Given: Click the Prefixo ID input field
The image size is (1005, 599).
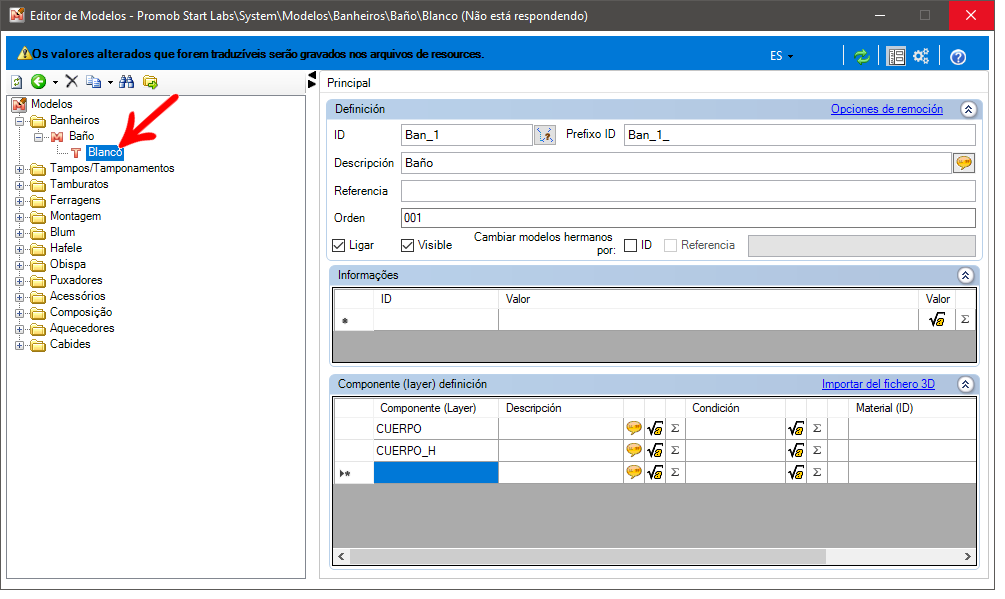Looking at the screenshot, I should coord(800,135).
